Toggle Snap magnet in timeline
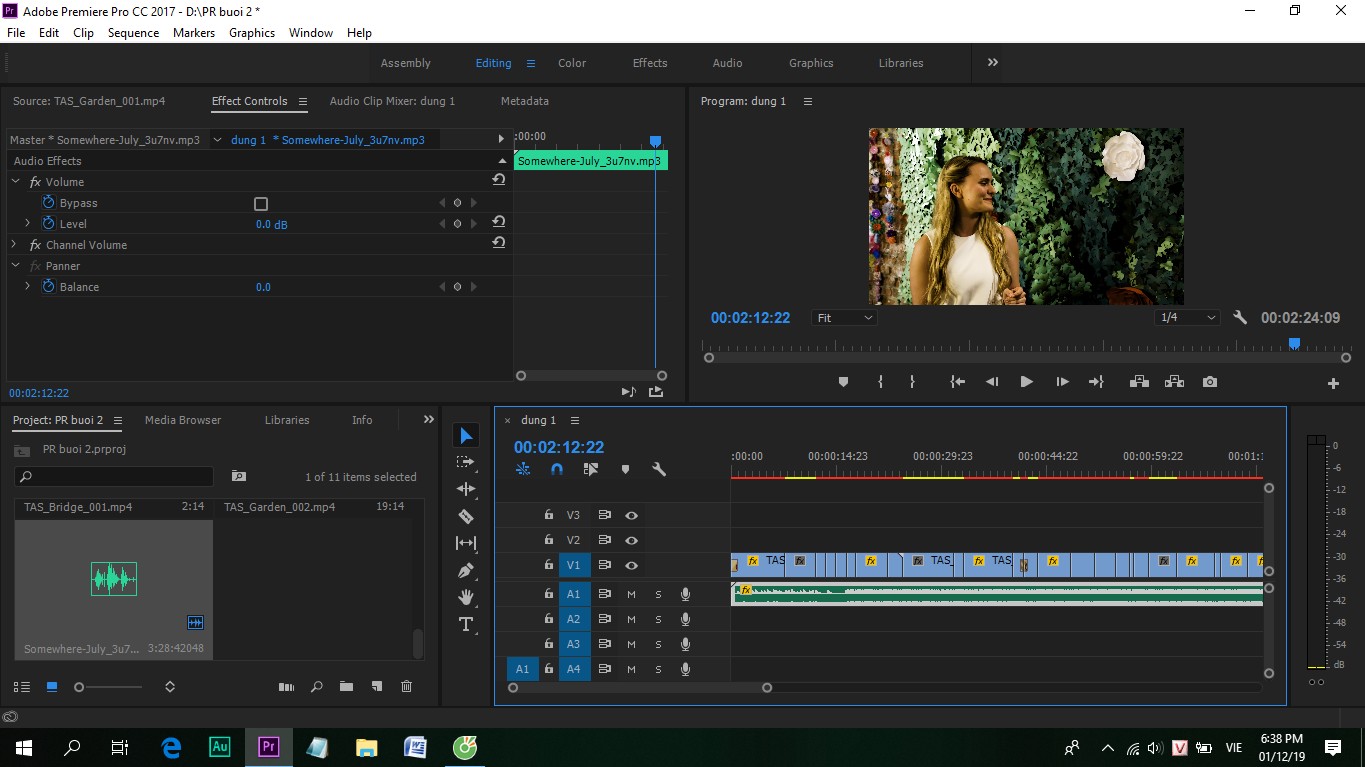This screenshot has width=1365, height=767. point(557,469)
